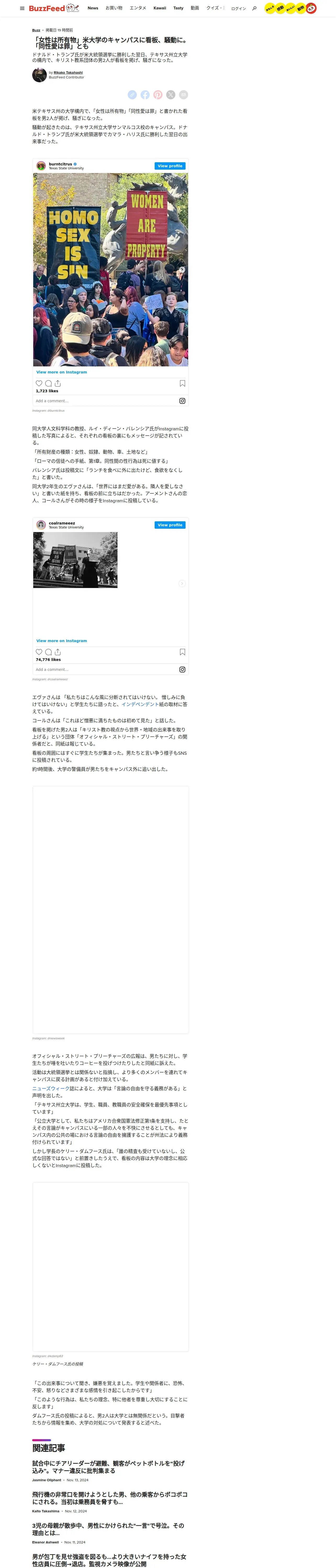Click the ログイン login link
This screenshot has width=336, height=1568.
238,9
